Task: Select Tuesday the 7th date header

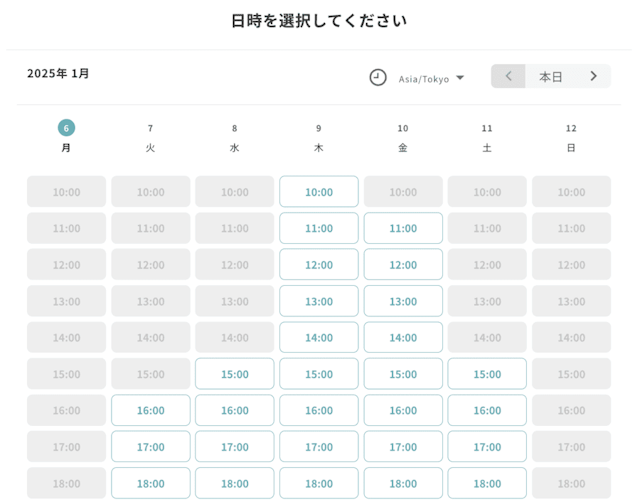Action: coord(150,137)
